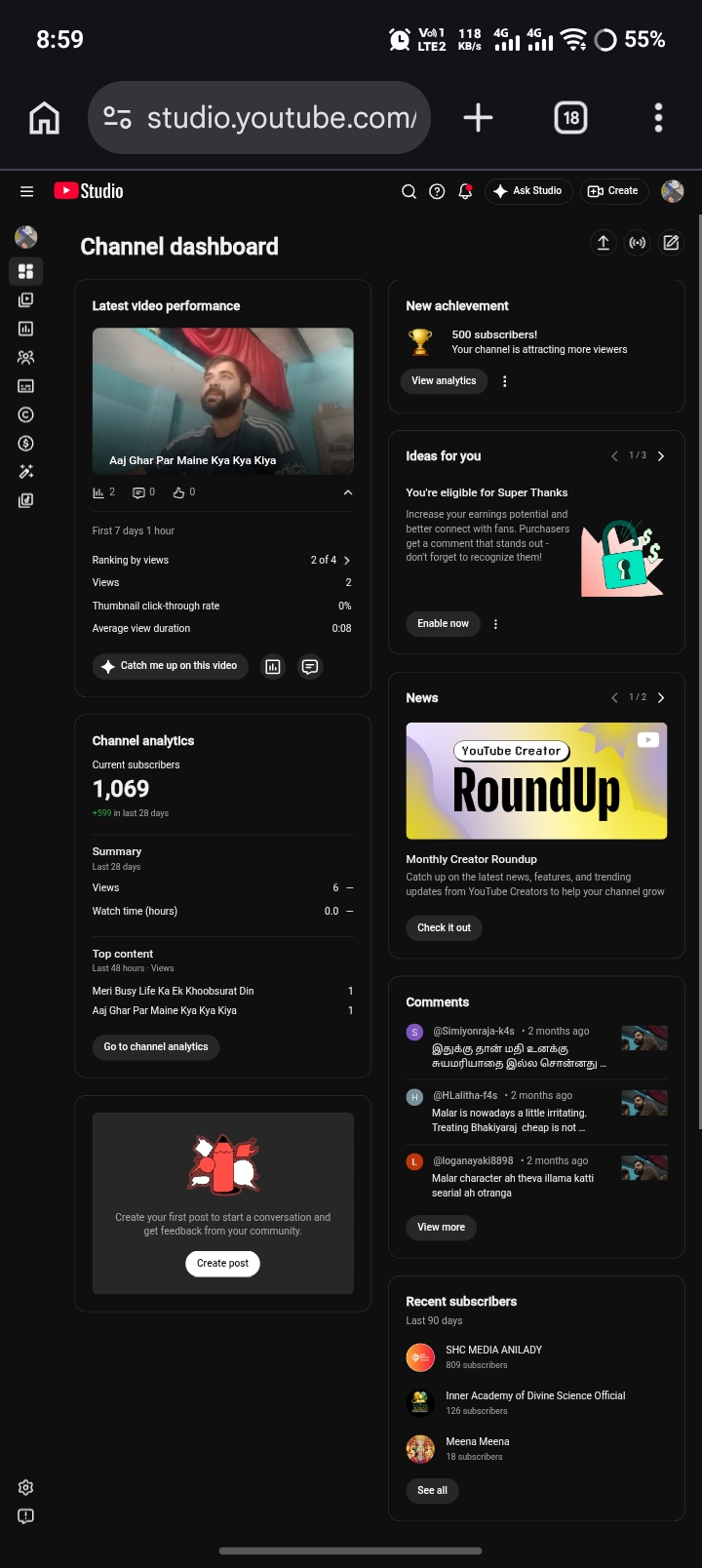This screenshot has width=702, height=1568.
Task: Click the Ask Studio button
Action: coord(527,191)
